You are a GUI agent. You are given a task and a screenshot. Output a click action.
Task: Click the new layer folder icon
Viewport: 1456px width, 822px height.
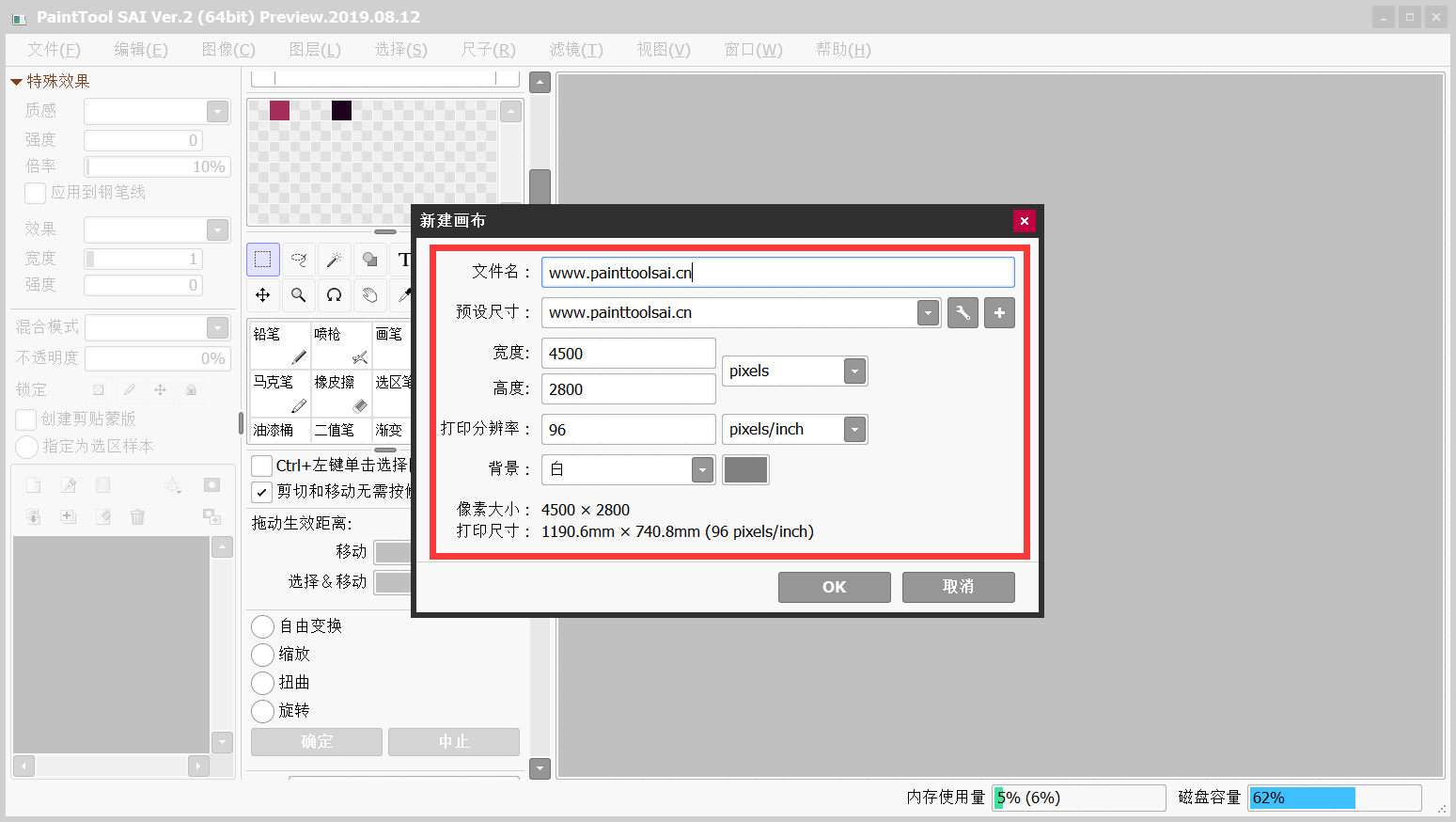[103, 485]
